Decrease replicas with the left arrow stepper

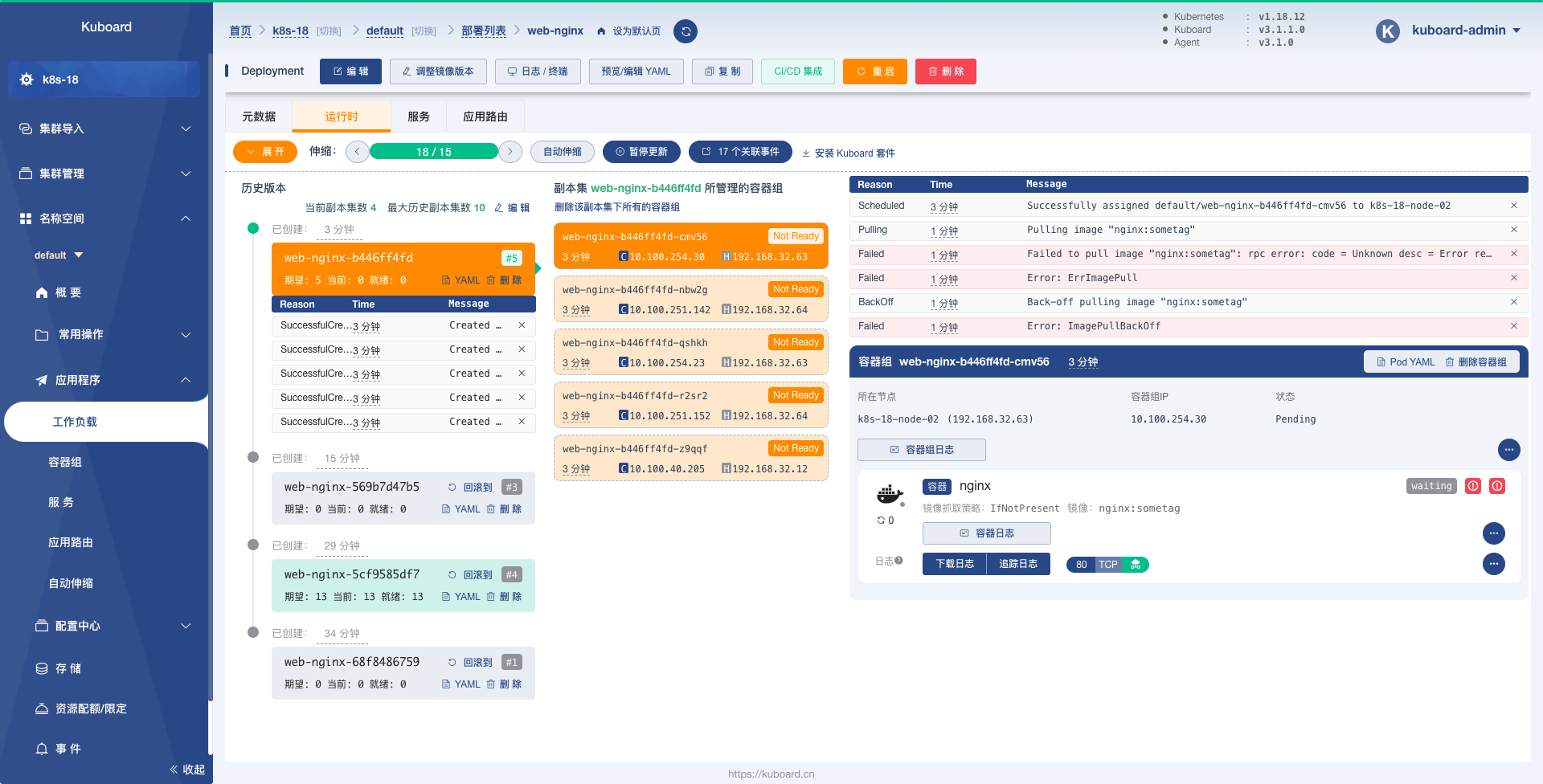(358, 152)
